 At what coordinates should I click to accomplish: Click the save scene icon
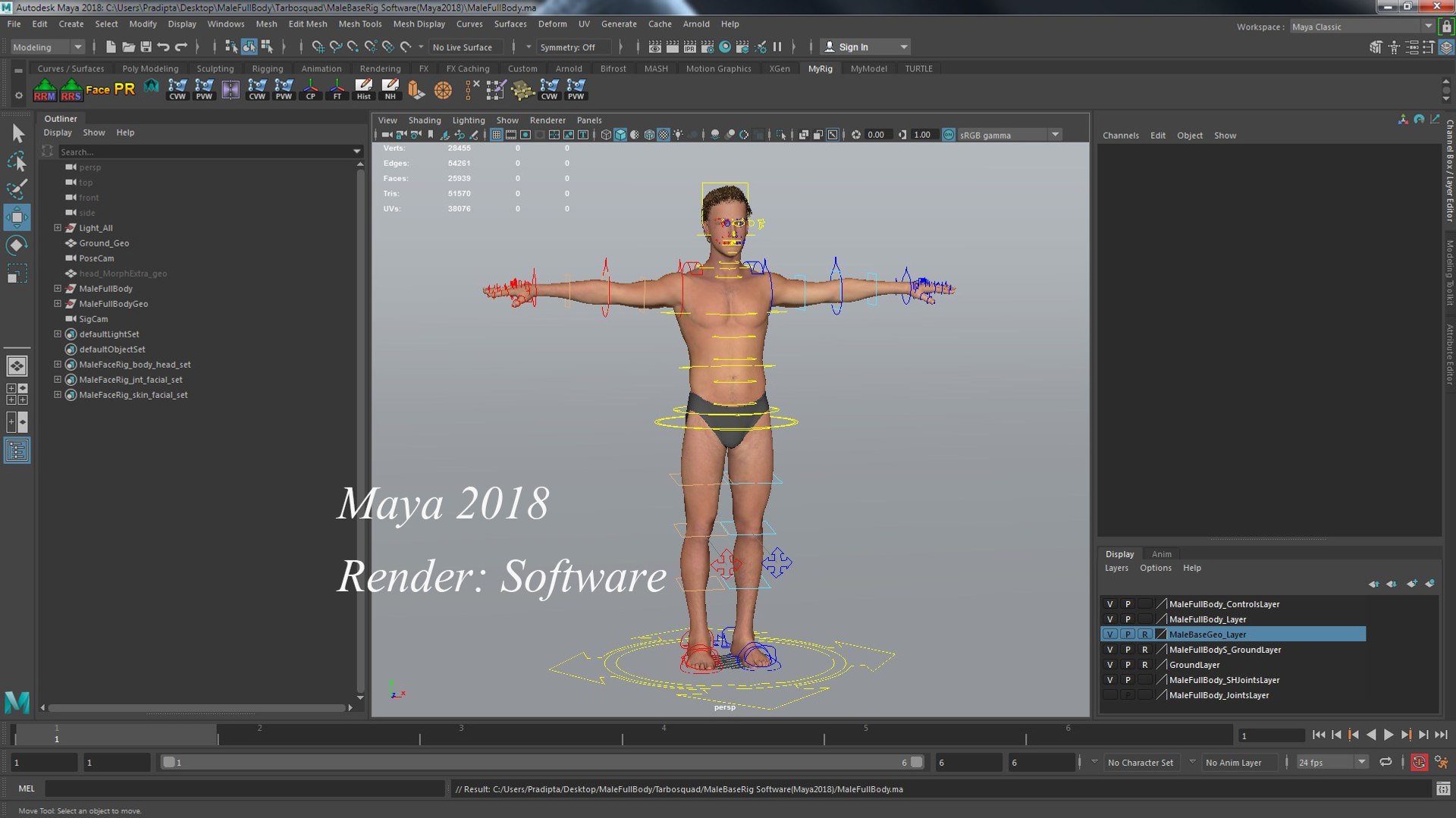(x=146, y=47)
